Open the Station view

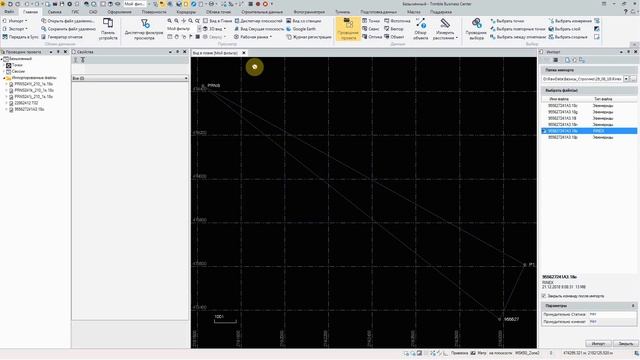tap(303, 21)
